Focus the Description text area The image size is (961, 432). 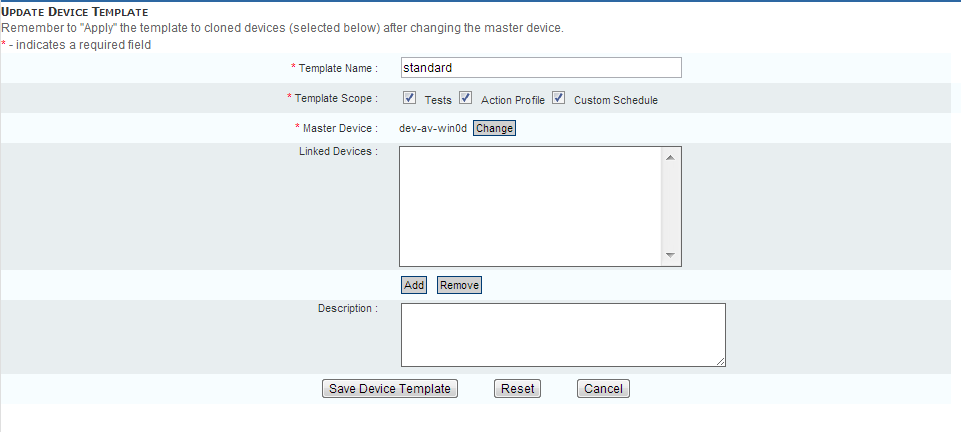[562, 335]
